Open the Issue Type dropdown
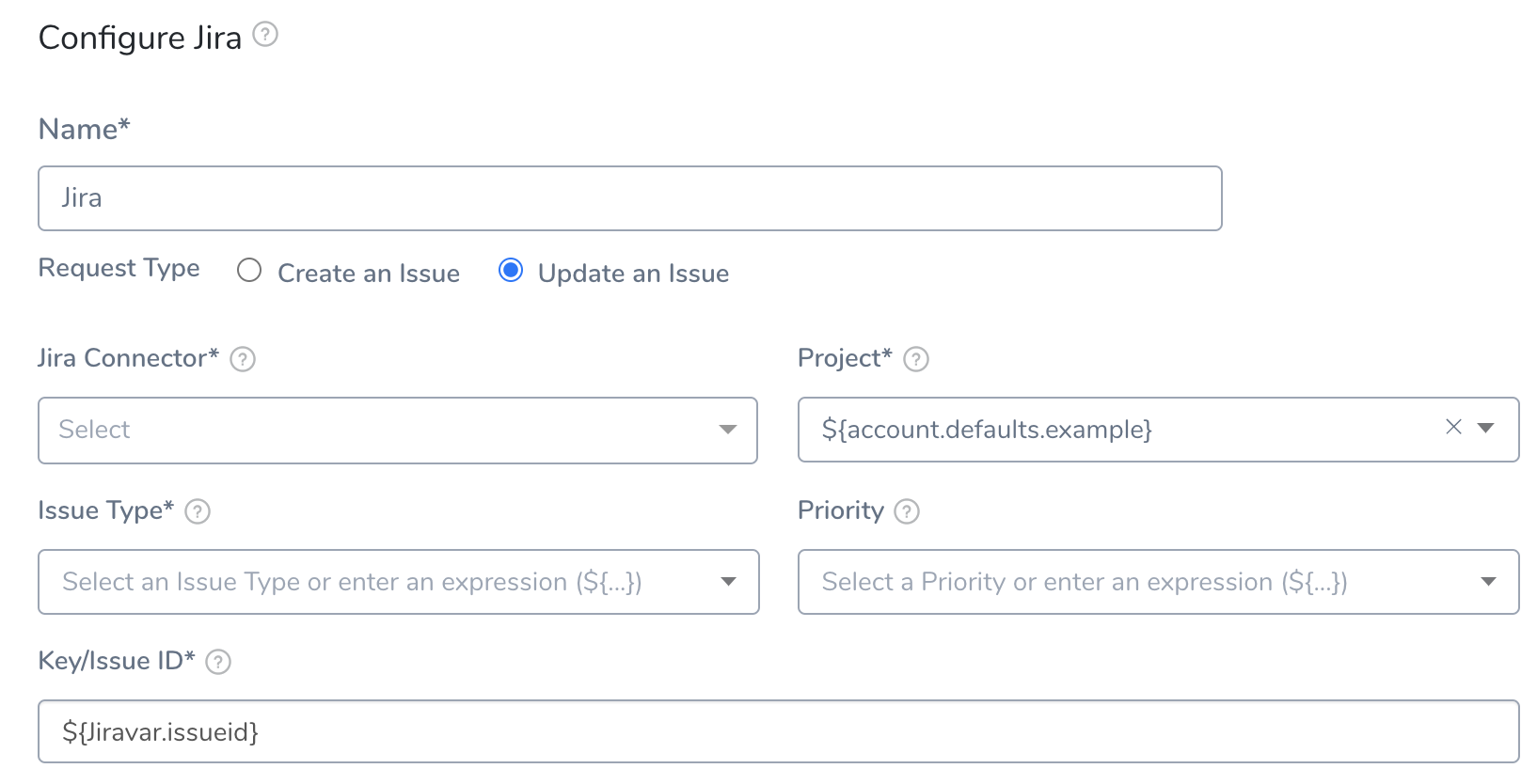 click(x=399, y=582)
